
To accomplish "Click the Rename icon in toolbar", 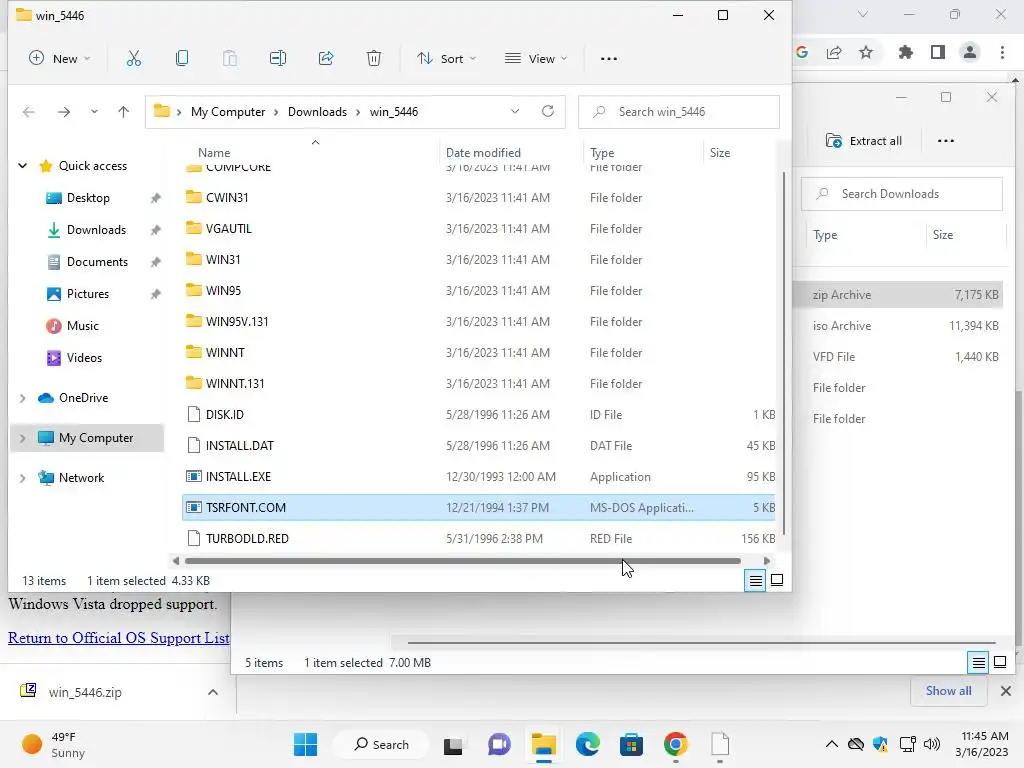I will 278,59.
